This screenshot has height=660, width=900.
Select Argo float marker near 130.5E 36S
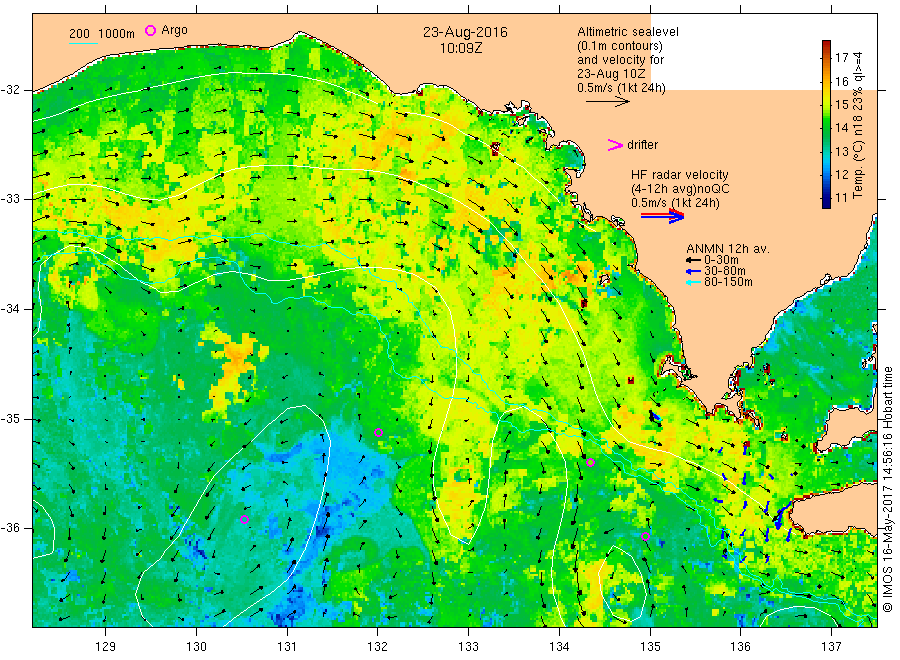click(x=244, y=520)
